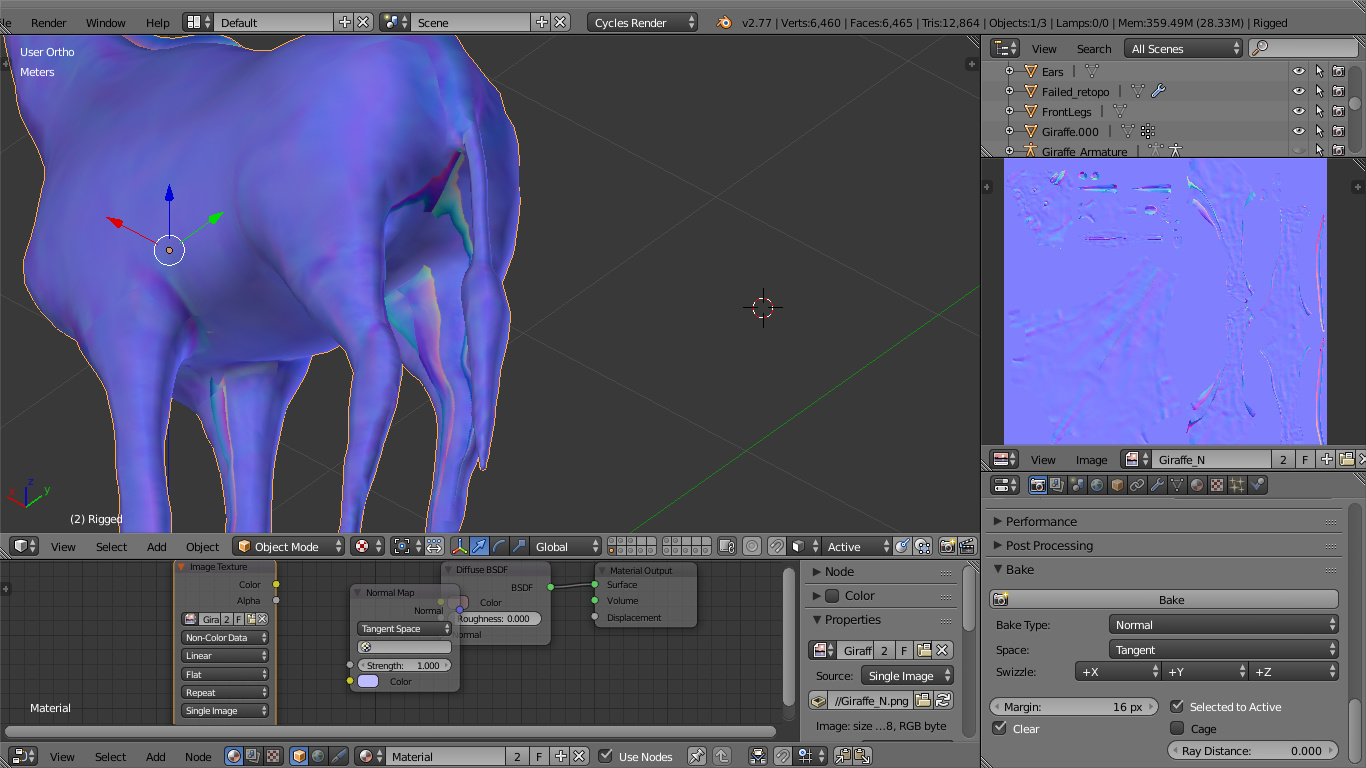Open the Global transform orientation dropdown
This screenshot has width=1366, height=768.
click(566, 546)
